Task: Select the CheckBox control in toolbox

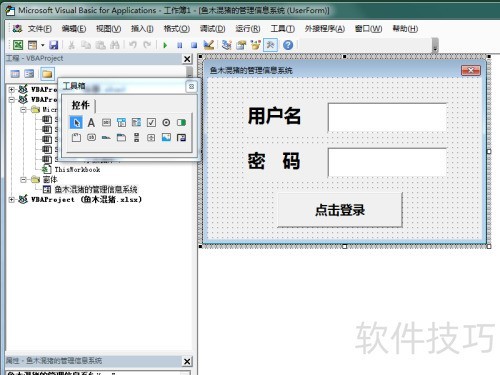Action: [151, 123]
